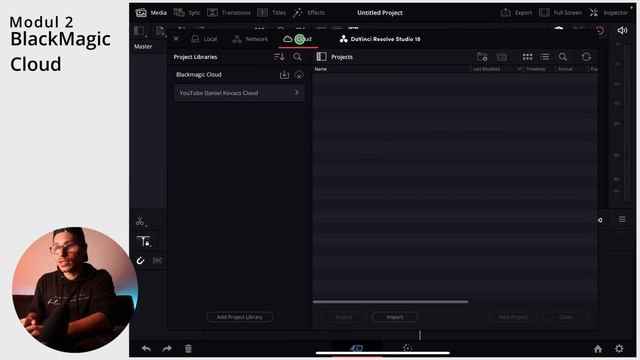Open the hamburger options menu
The image size is (640, 360).
point(622,220)
